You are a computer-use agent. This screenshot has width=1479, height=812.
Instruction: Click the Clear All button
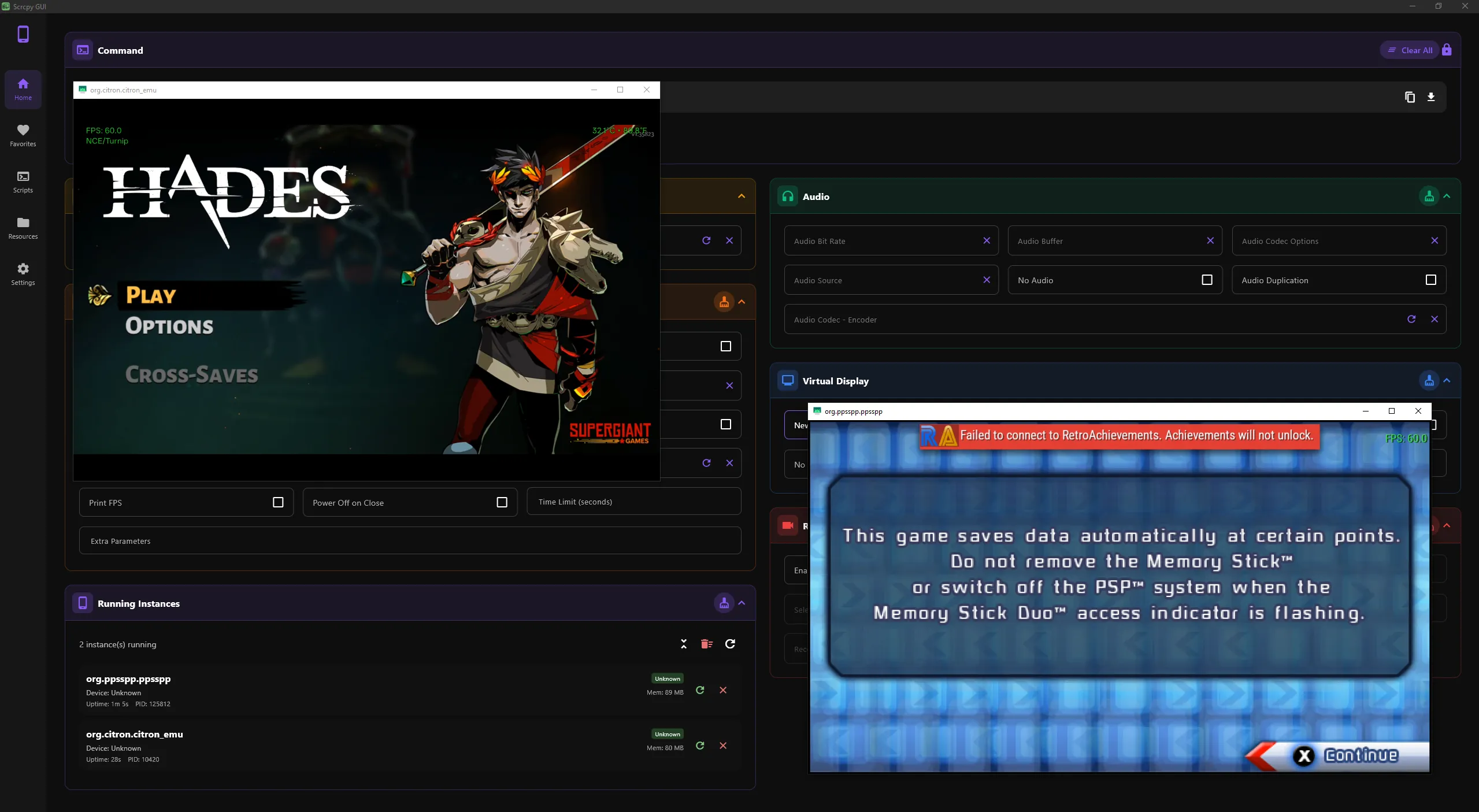[x=1410, y=50]
